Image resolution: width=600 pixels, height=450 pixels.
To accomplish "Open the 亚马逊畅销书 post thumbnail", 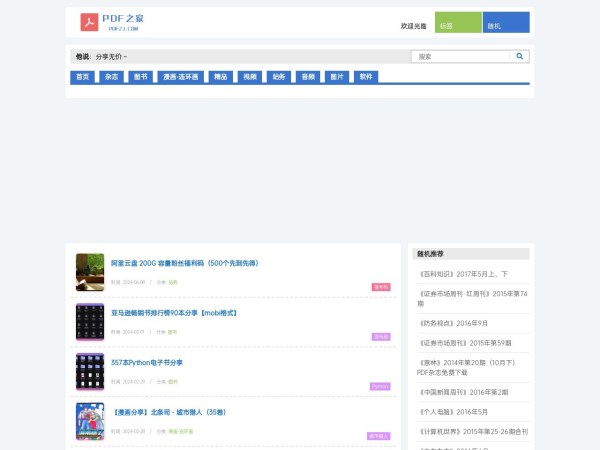I will pyautogui.click(x=90, y=321).
